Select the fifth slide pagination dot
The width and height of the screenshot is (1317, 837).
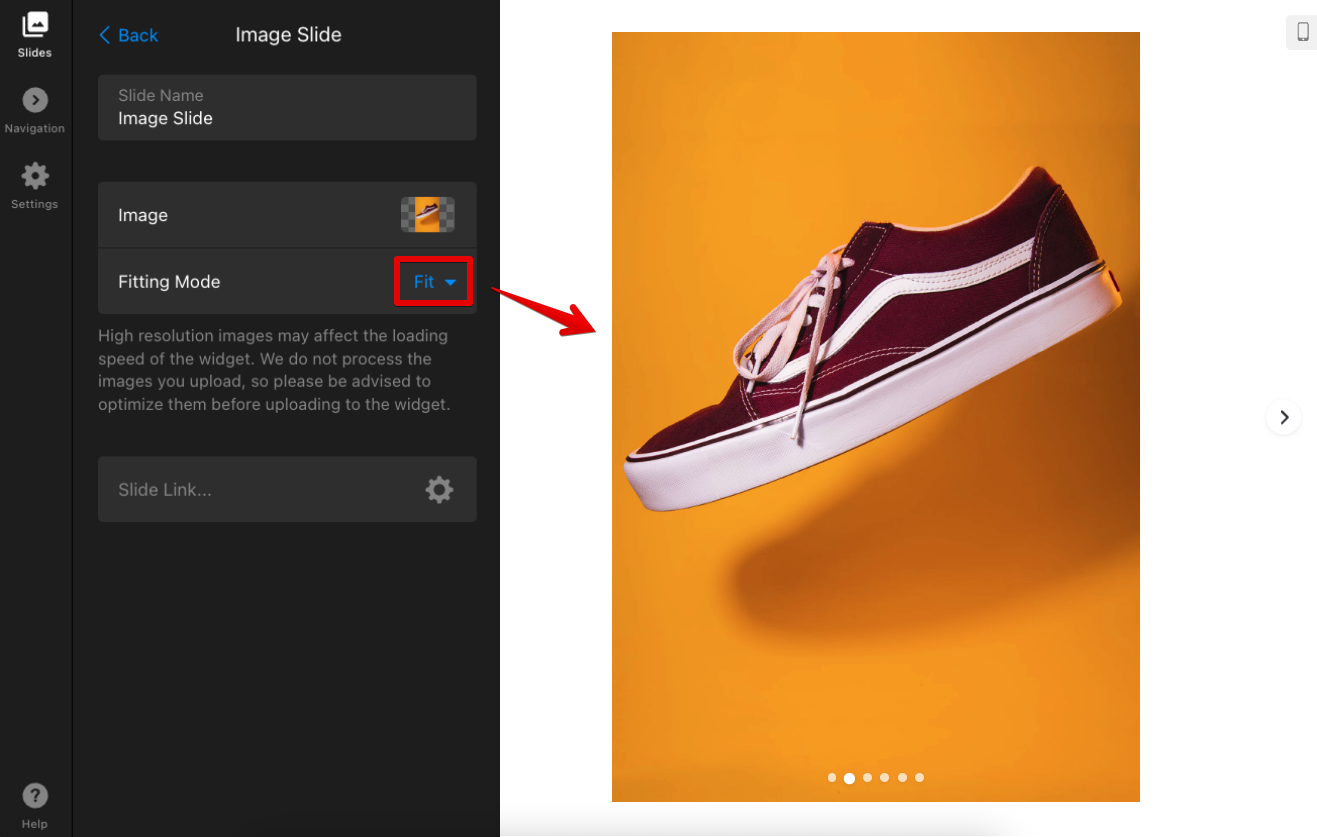[902, 777]
